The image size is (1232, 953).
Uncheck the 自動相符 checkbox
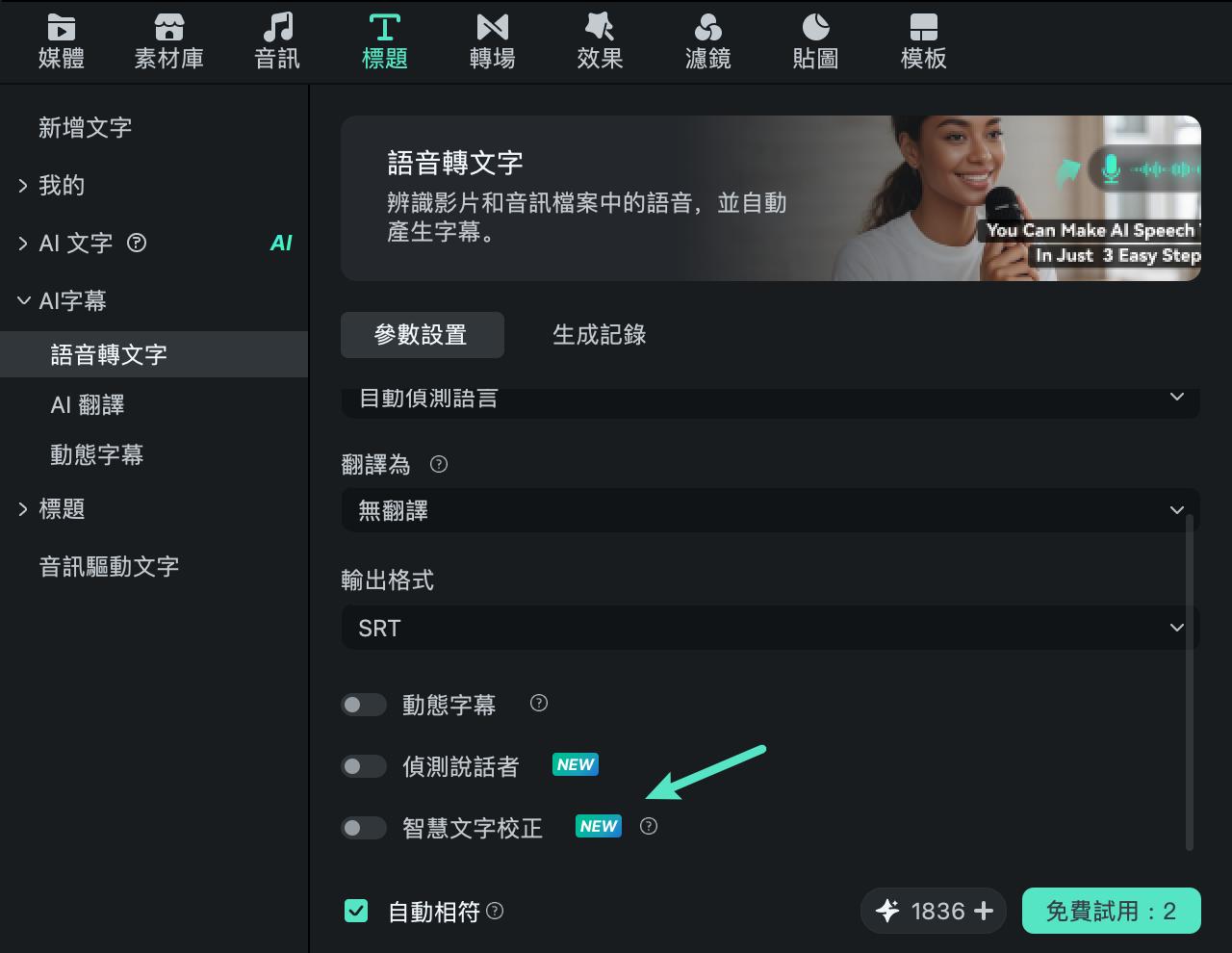pyautogui.click(x=356, y=911)
